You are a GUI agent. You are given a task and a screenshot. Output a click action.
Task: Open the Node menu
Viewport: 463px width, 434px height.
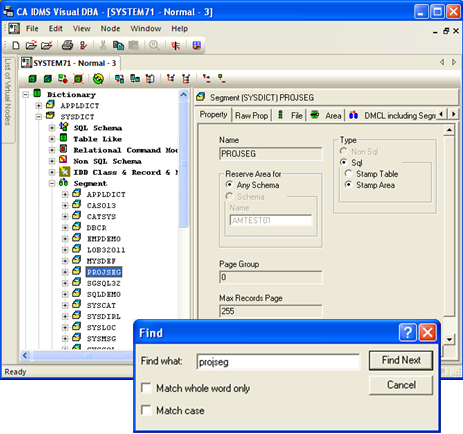click(110, 29)
